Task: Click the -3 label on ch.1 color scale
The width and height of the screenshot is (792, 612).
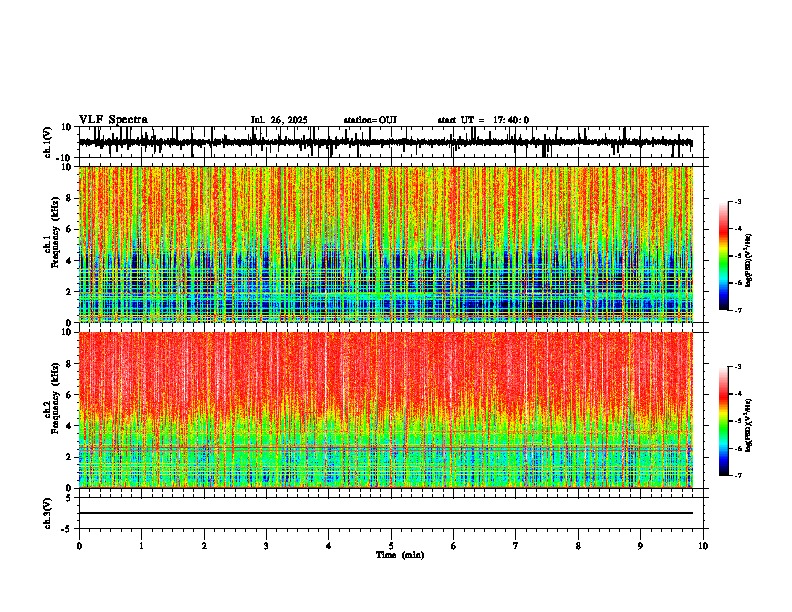Action: tap(738, 202)
